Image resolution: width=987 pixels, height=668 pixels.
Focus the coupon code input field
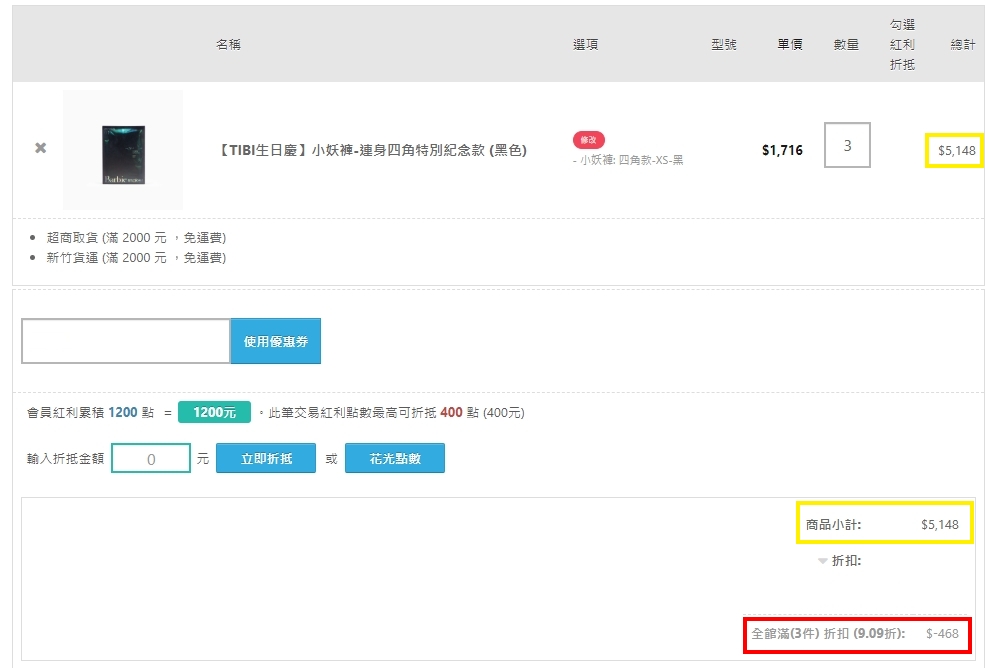click(126, 341)
